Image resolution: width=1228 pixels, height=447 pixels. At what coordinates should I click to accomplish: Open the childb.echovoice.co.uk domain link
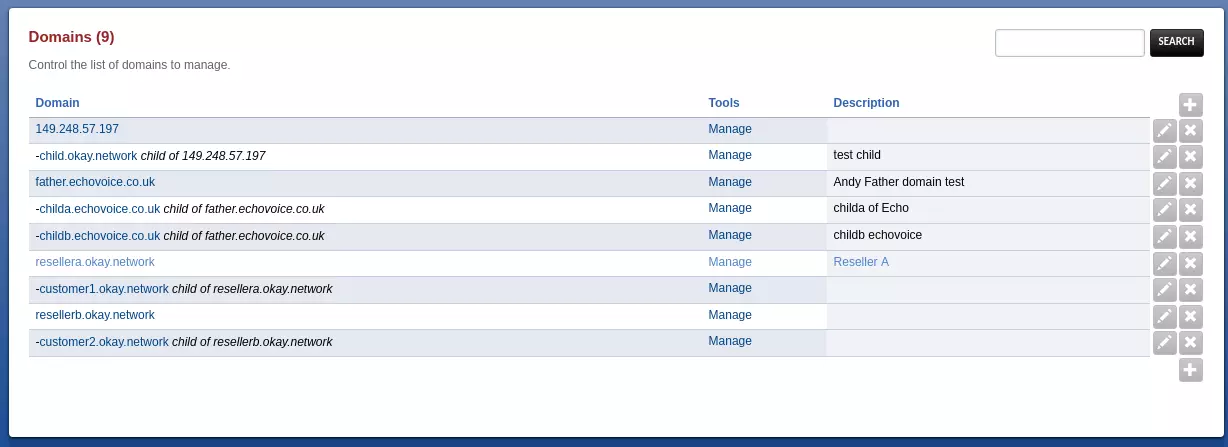[99, 236]
